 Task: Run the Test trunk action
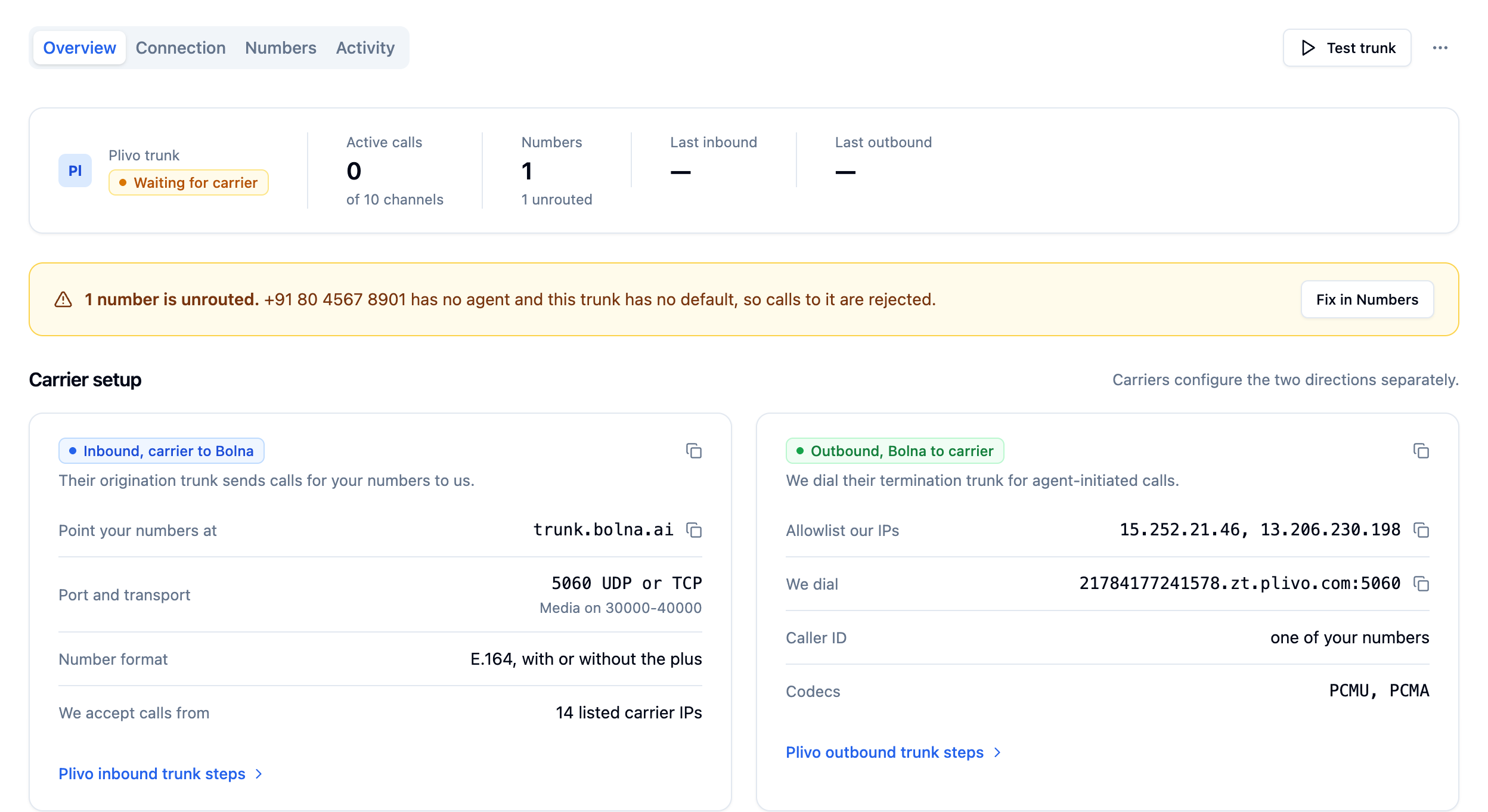[x=1347, y=48]
